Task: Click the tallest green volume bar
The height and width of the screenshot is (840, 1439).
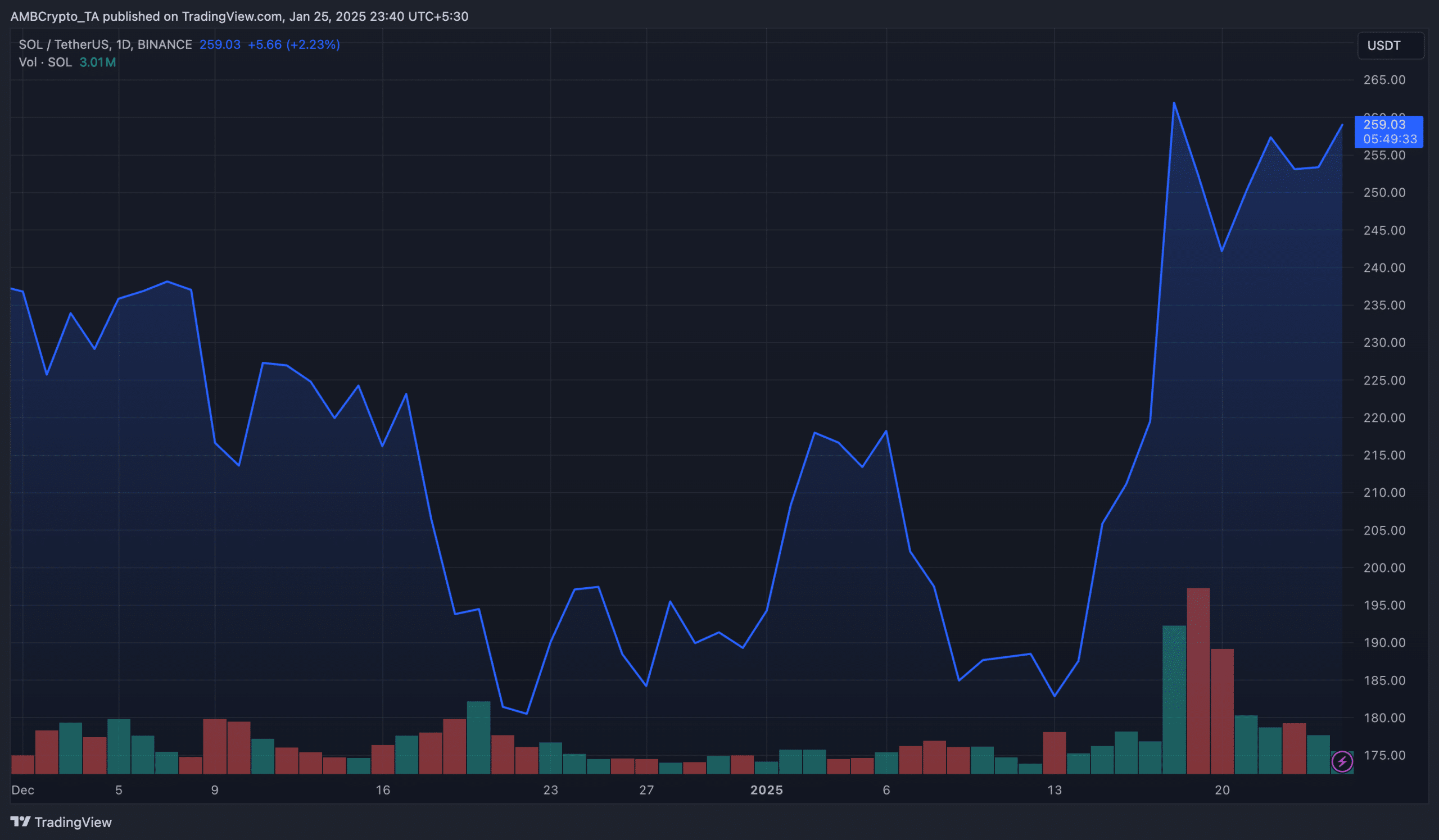Action: tap(1174, 700)
